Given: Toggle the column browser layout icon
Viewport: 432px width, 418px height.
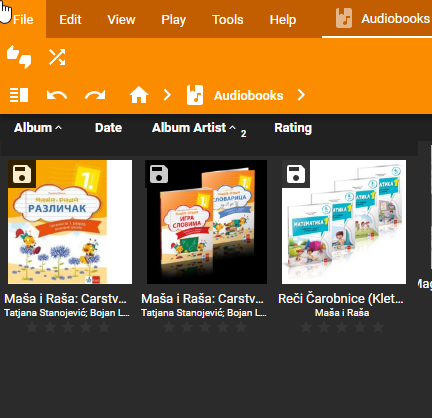Looking at the screenshot, I should (19, 95).
